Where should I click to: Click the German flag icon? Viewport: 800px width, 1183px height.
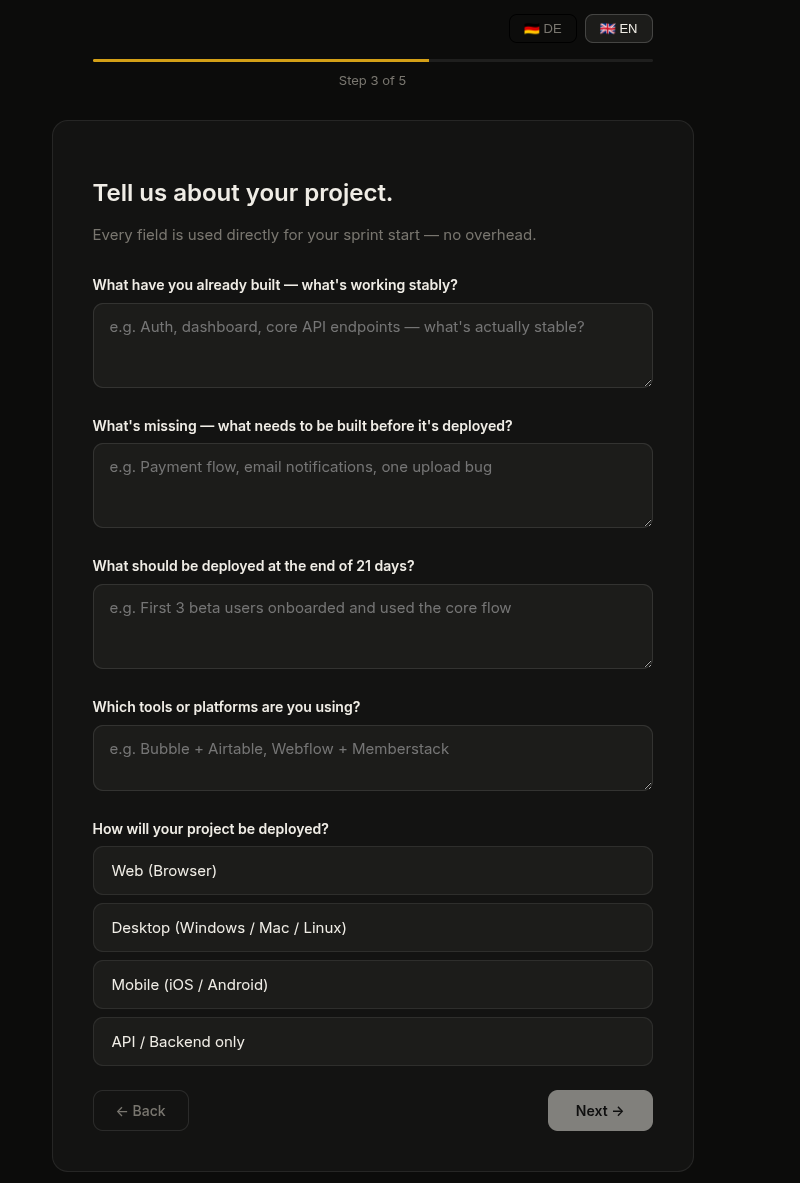tap(531, 29)
